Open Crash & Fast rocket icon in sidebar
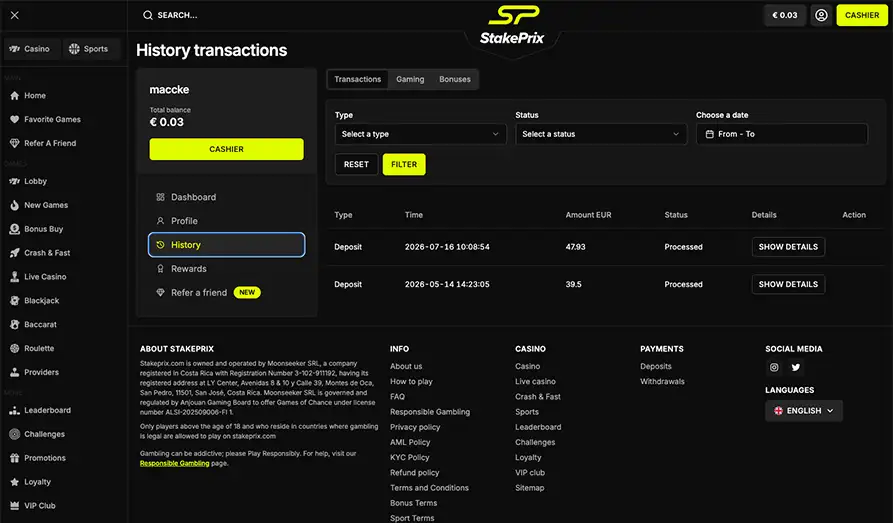The image size is (893, 523). click(x=15, y=253)
